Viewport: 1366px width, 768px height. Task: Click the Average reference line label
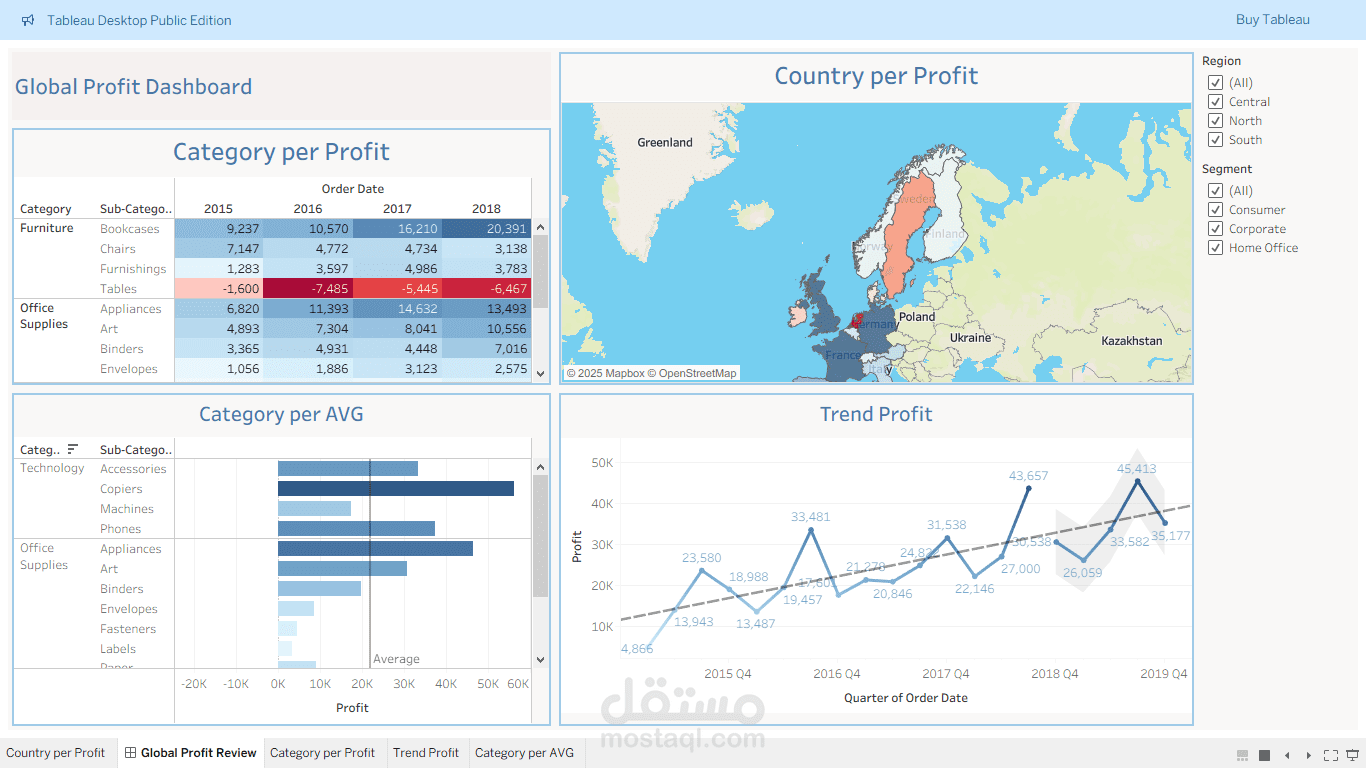(x=396, y=659)
